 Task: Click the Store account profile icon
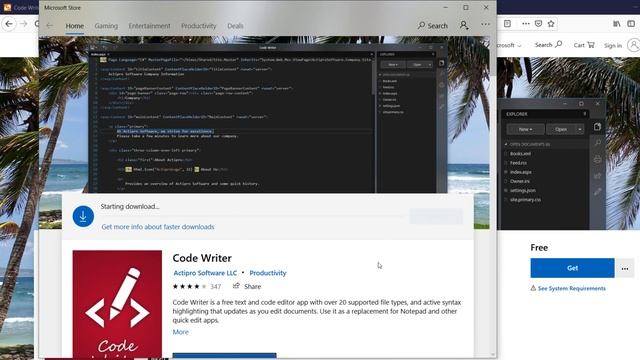coord(464,25)
